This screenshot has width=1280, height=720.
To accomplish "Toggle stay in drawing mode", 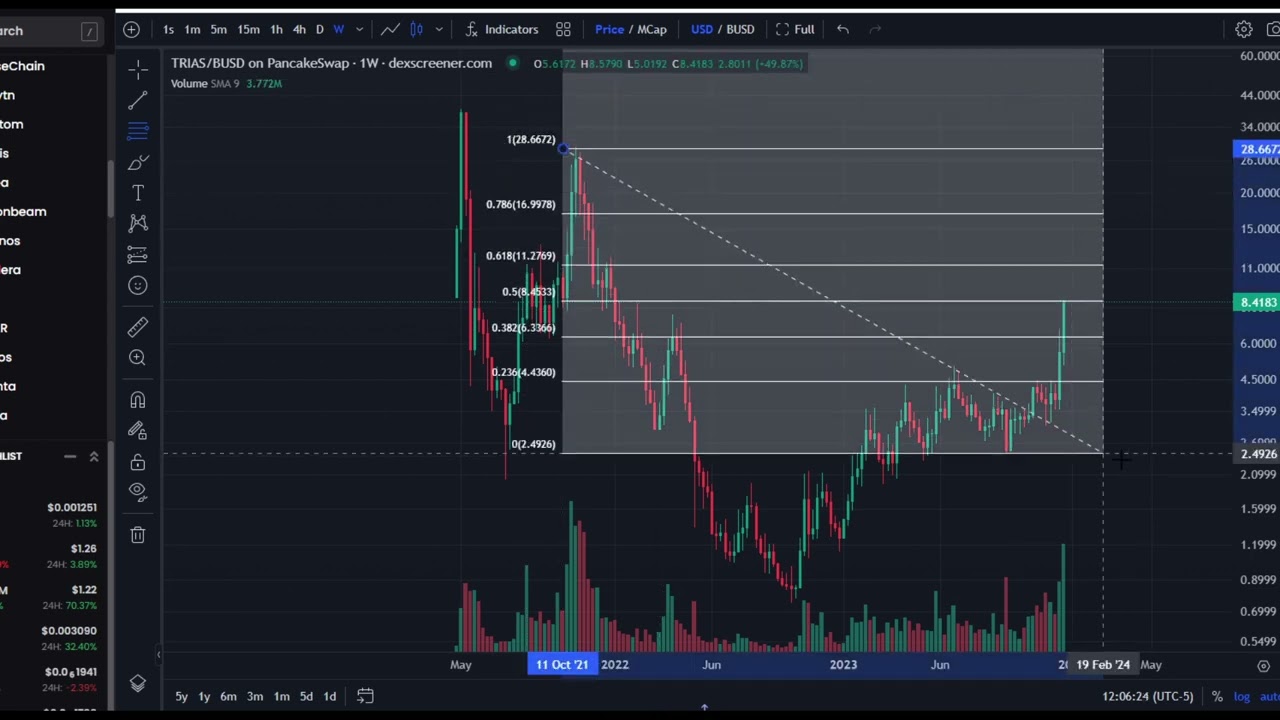I will point(138,430).
